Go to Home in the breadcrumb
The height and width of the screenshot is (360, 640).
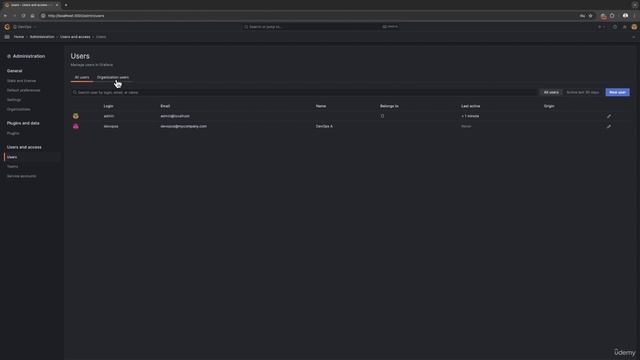pos(19,37)
